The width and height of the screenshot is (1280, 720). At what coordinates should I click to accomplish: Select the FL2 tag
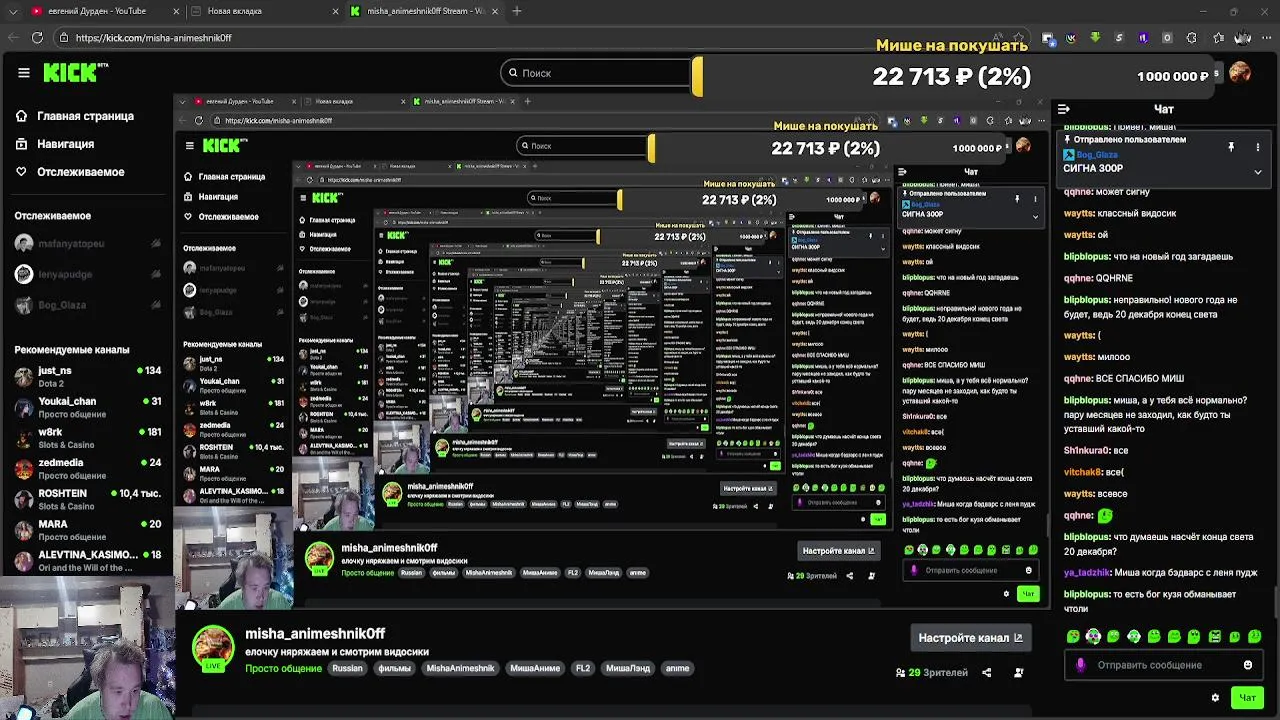pos(583,669)
